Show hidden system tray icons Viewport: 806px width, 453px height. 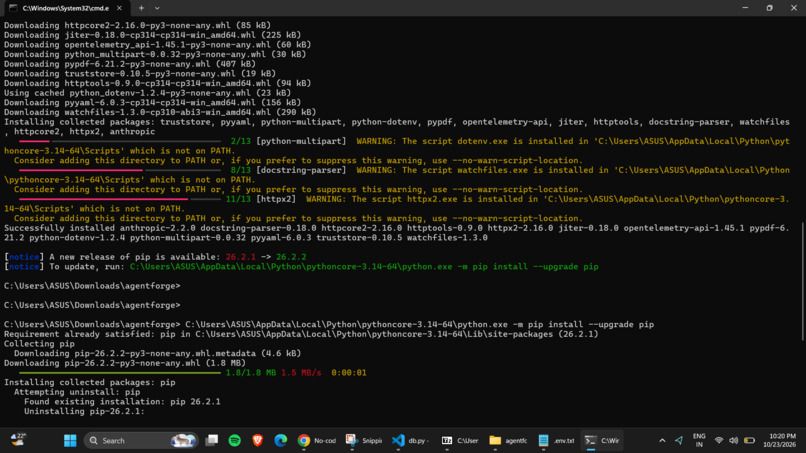662,440
